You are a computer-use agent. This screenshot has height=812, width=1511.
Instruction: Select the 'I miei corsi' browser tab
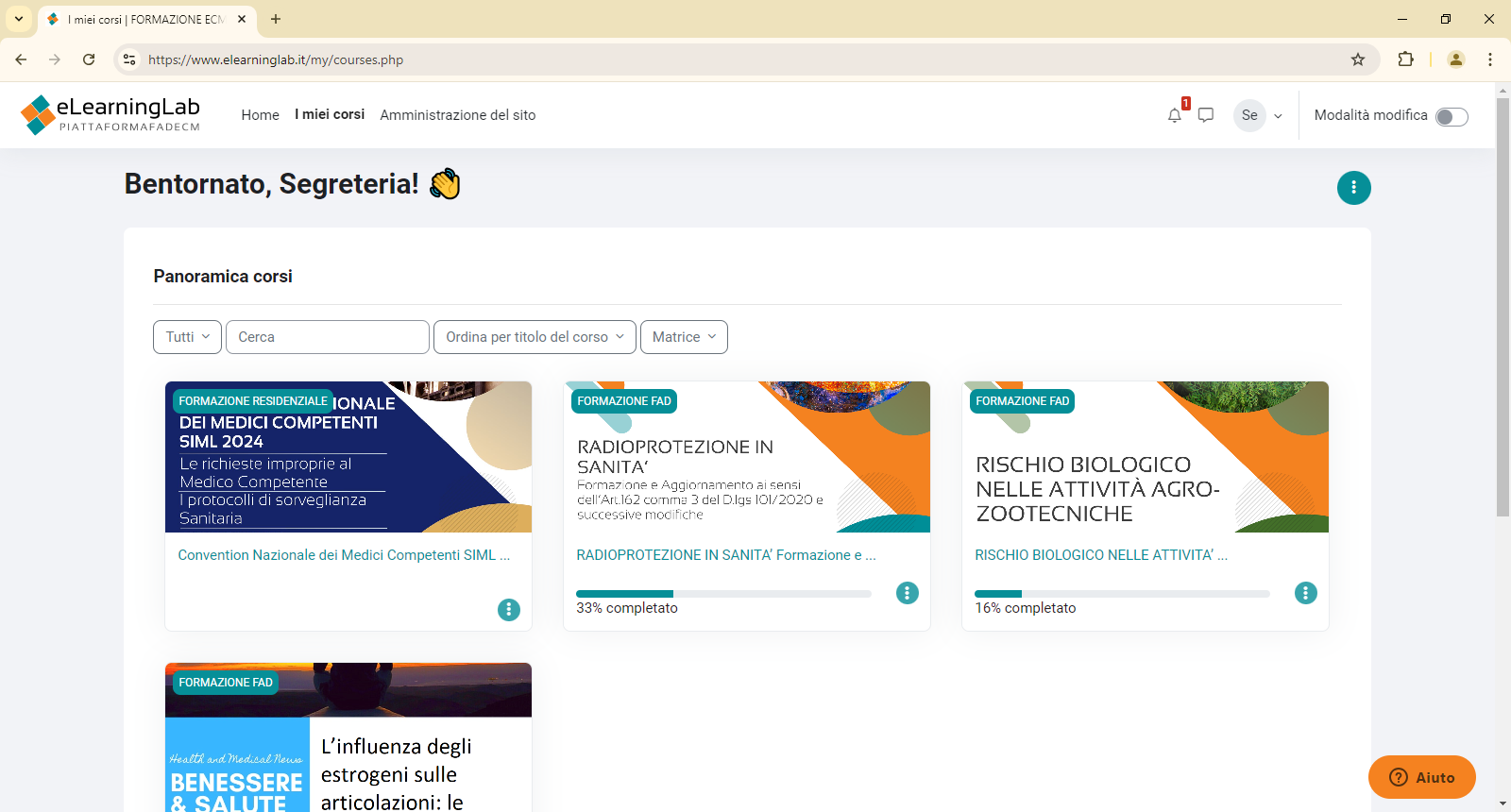pyautogui.click(x=146, y=19)
